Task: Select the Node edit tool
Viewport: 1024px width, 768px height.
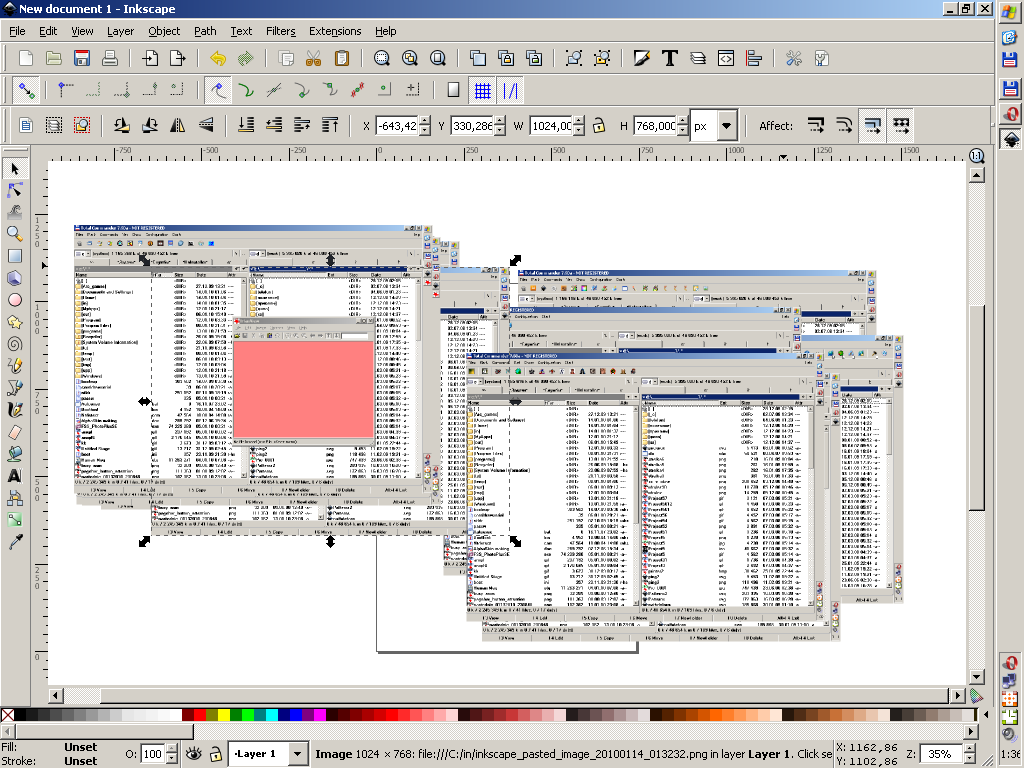Action: click(x=15, y=190)
